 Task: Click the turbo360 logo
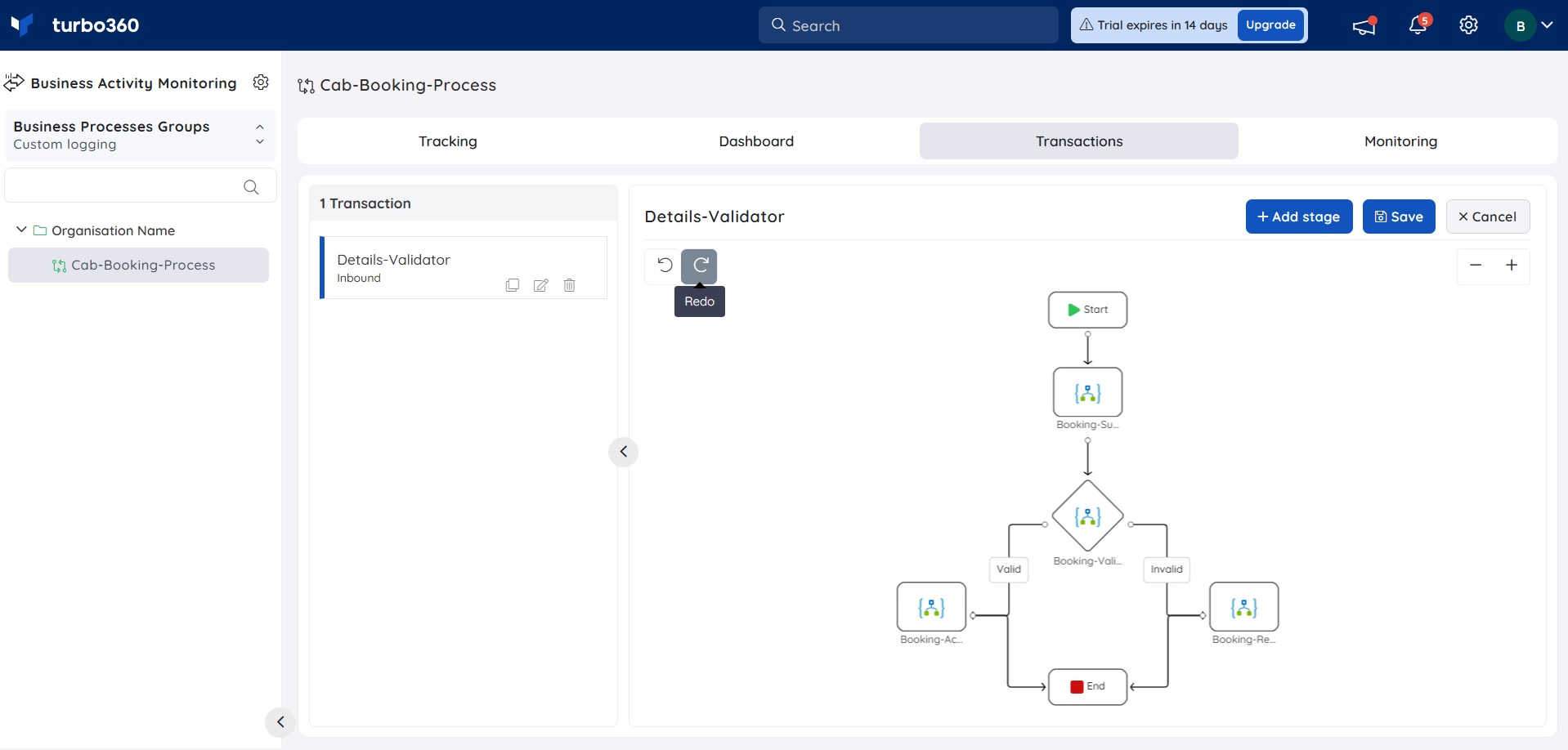pyautogui.click(x=74, y=25)
